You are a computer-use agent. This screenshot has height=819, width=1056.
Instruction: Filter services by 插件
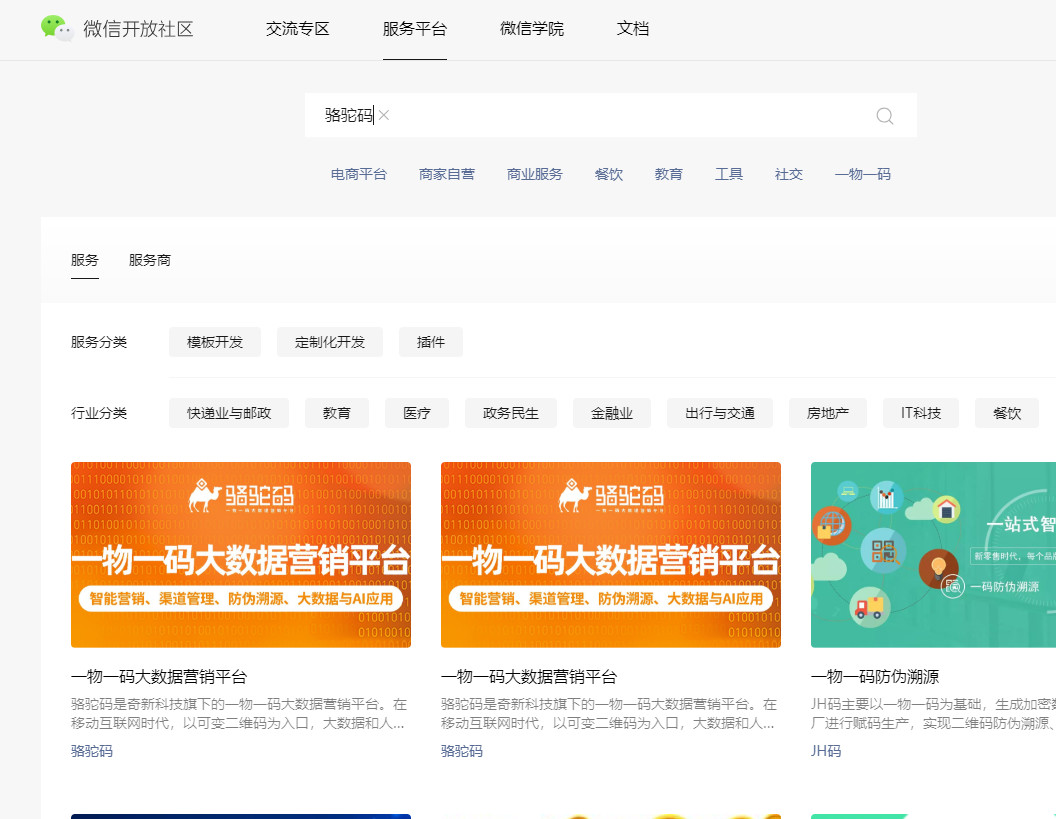coord(431,342)
